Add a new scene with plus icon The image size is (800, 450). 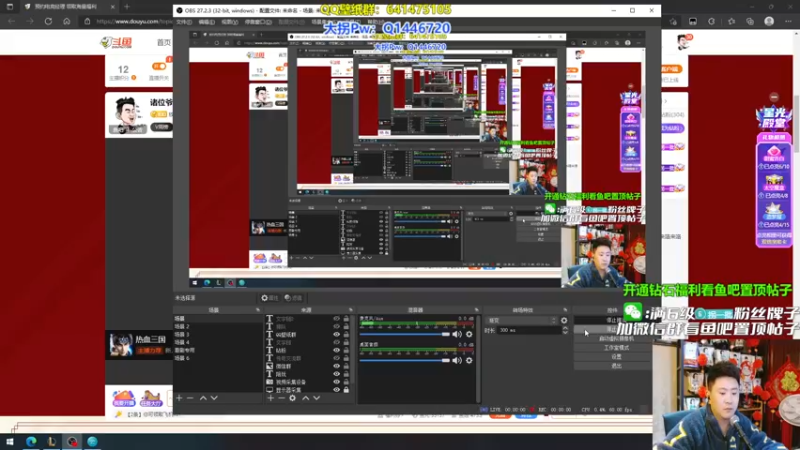click(x=179, y=398)
